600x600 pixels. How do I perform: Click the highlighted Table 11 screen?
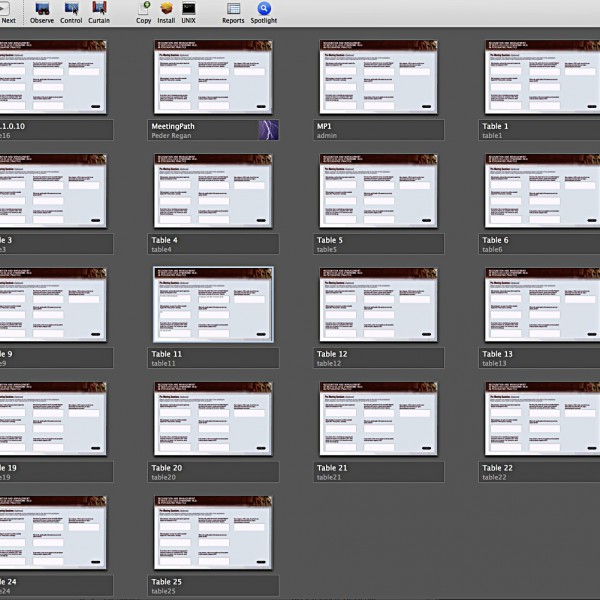tap(214, 305)
